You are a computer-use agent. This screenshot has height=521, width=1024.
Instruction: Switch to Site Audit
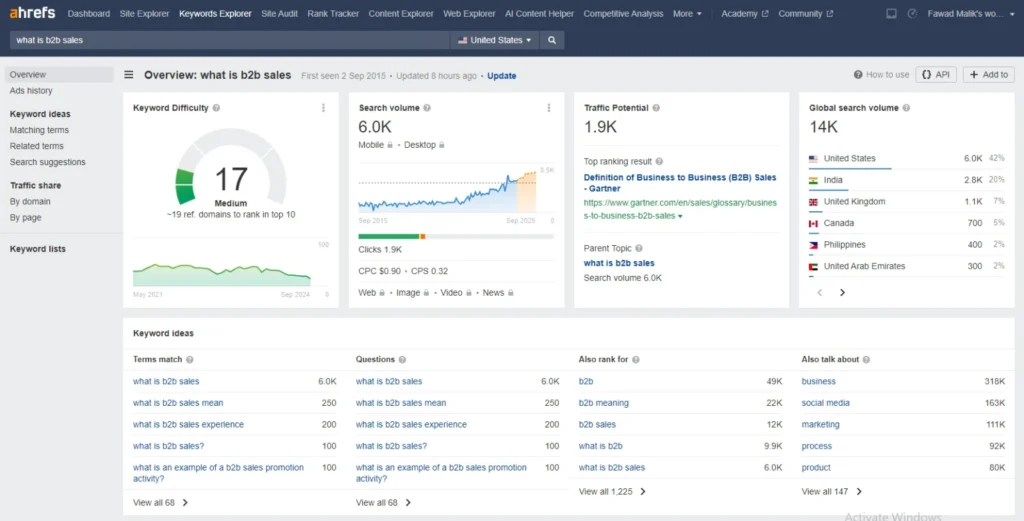click(x=280, y=13)
